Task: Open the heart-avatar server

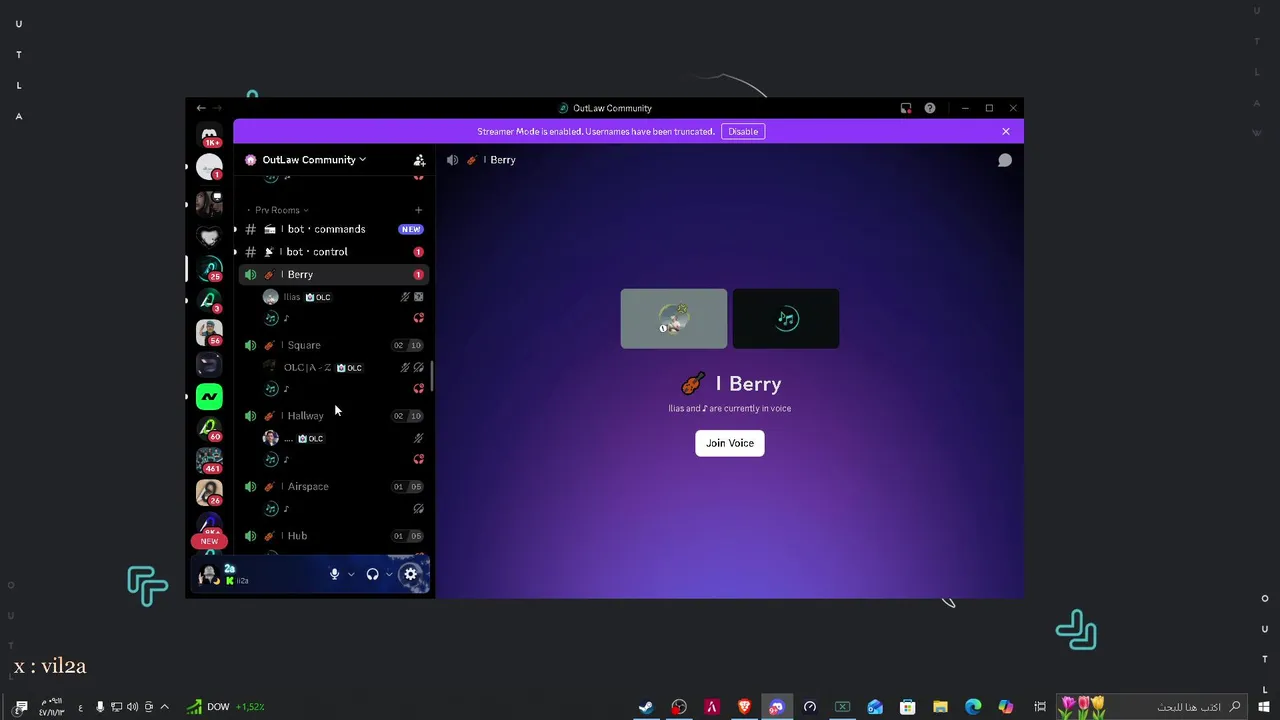Action: (209, 236)
